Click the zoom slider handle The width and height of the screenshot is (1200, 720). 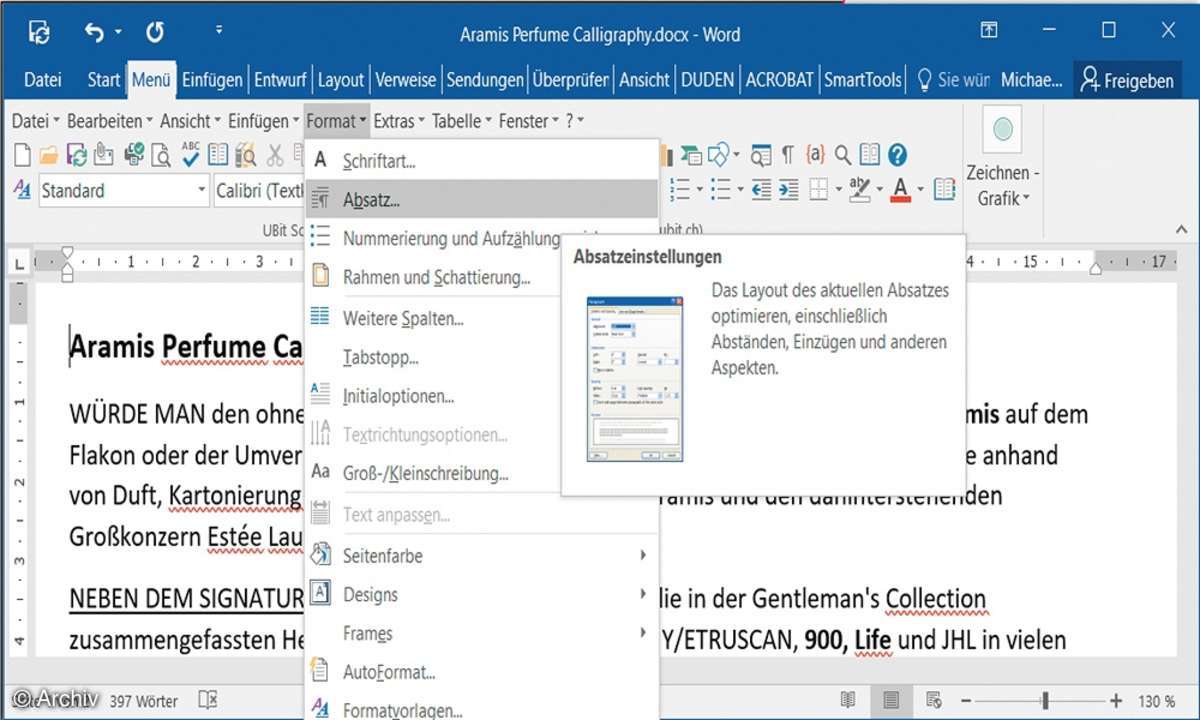[1045, 701]
